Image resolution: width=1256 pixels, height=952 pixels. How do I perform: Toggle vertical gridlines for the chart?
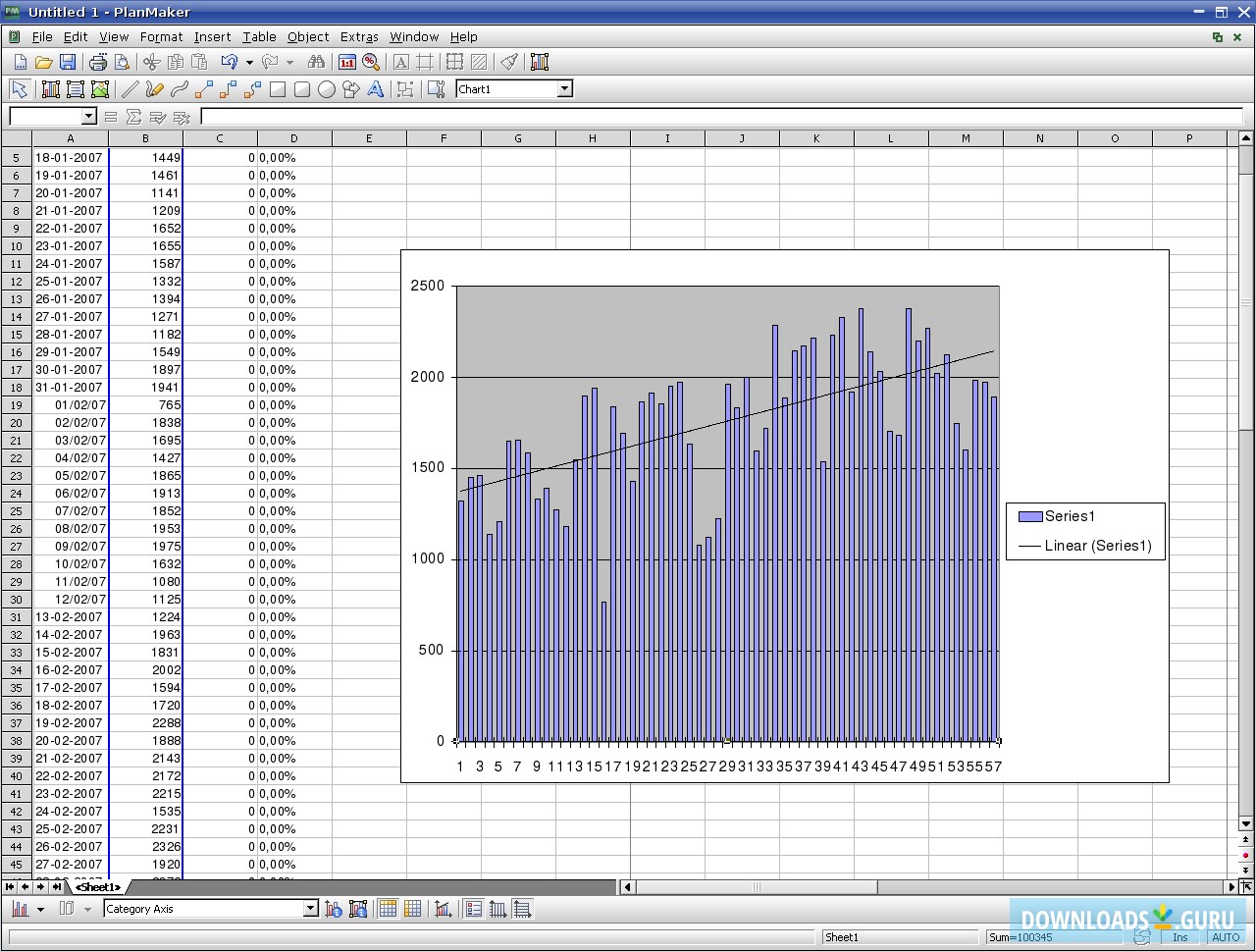coord(497,909)
